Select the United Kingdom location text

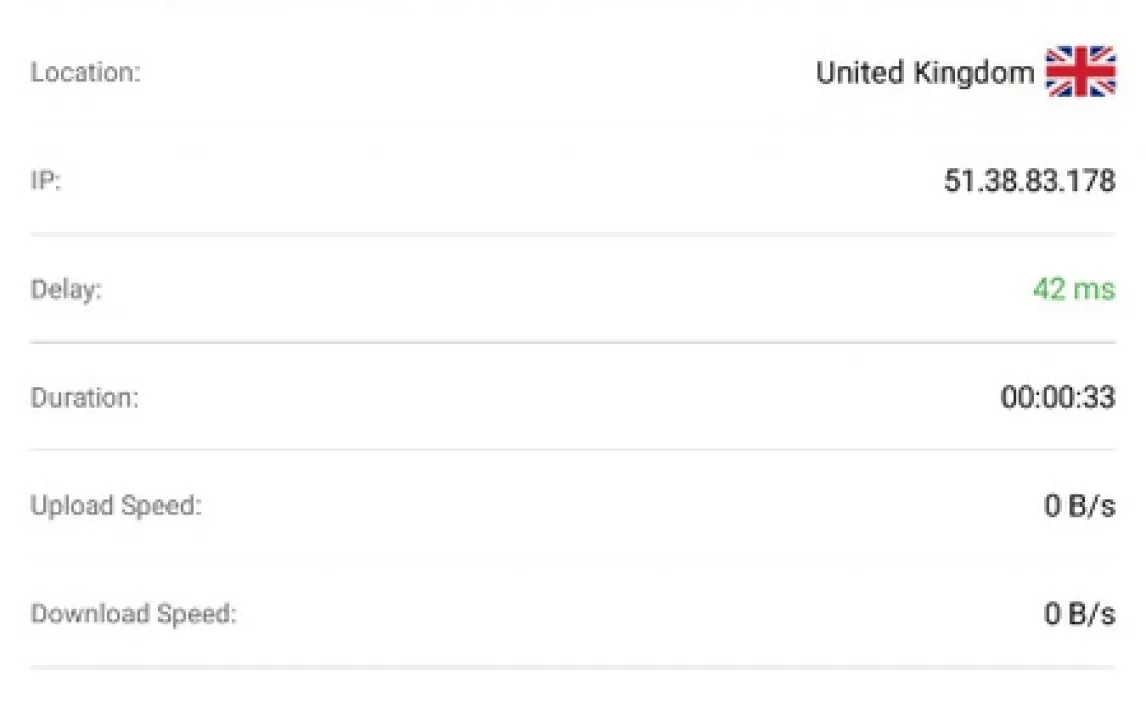(925, 73)
